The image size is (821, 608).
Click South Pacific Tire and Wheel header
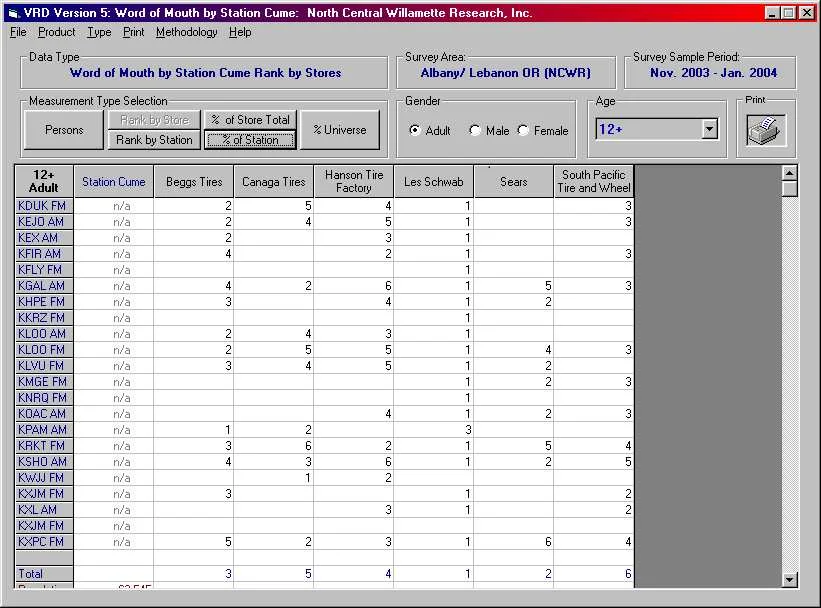(594, 182)
